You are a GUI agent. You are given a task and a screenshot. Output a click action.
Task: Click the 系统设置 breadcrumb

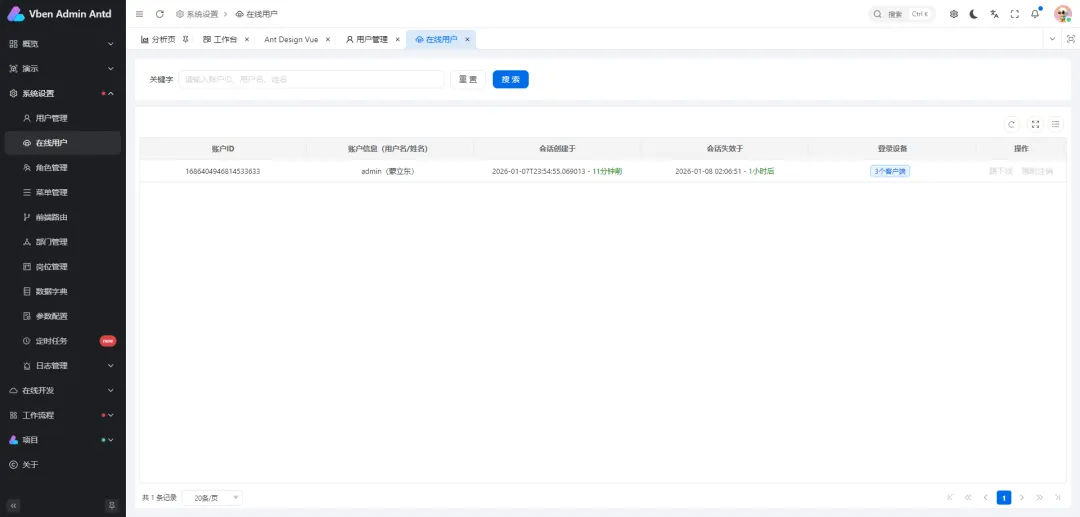[197, 14]
